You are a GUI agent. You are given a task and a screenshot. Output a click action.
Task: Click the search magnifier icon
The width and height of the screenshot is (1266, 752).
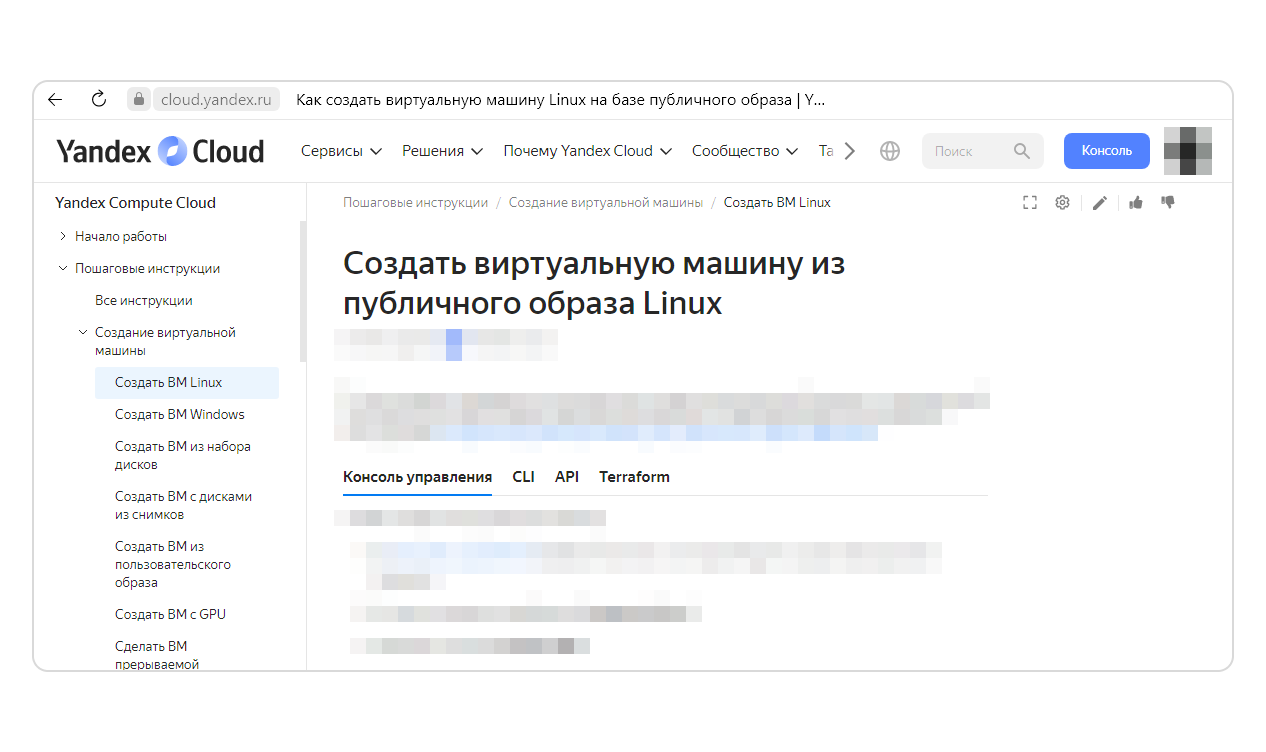[1022, 150]
